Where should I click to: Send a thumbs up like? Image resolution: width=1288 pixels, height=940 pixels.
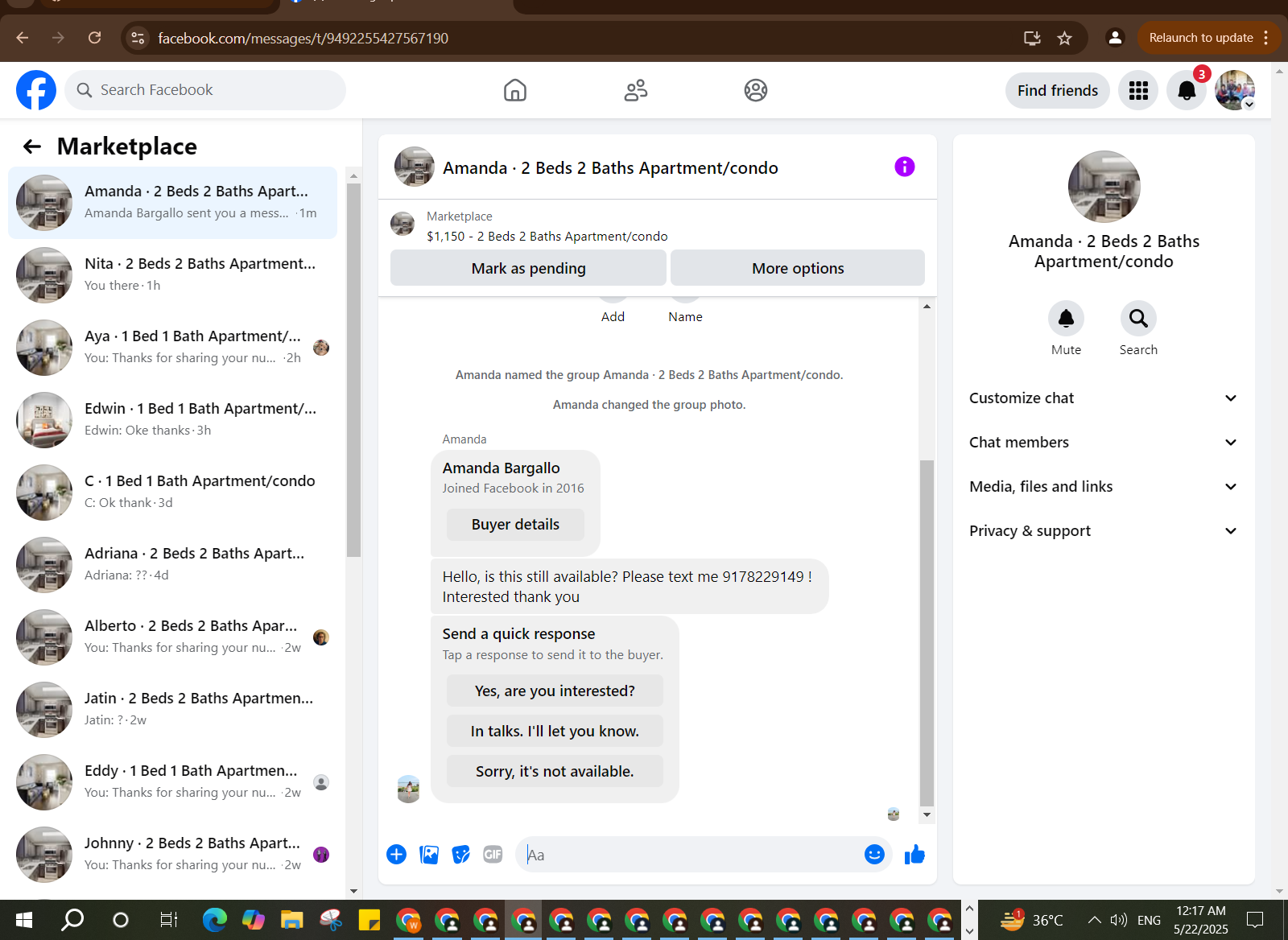click(x=914, y=855)
